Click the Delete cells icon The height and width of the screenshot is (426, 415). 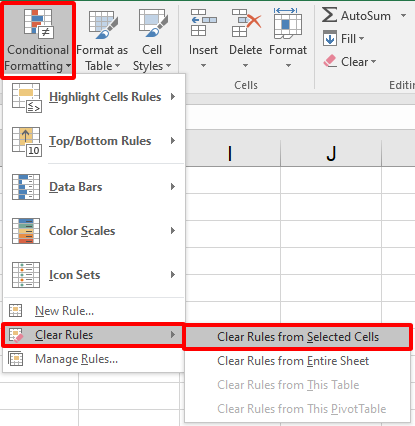point(246,23)
